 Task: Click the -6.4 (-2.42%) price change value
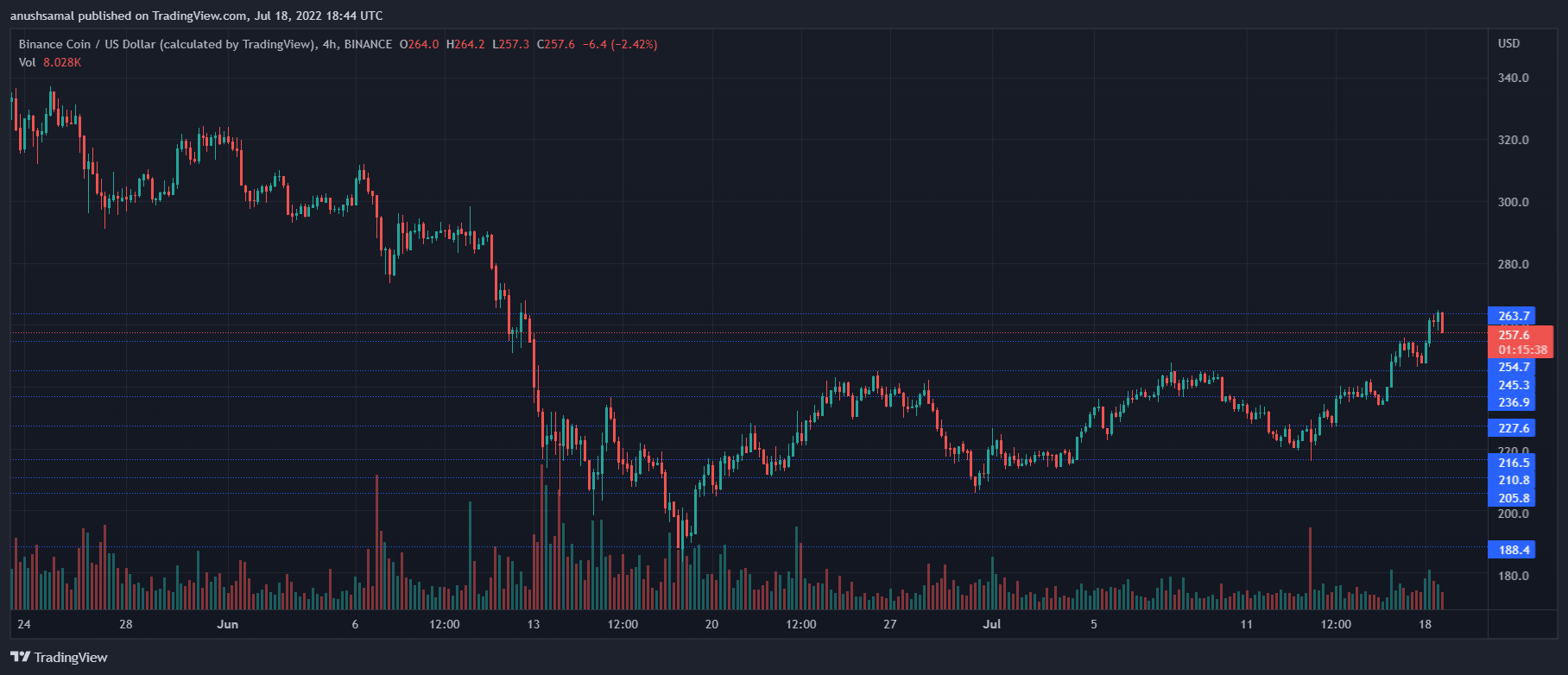tap(620, 44)
